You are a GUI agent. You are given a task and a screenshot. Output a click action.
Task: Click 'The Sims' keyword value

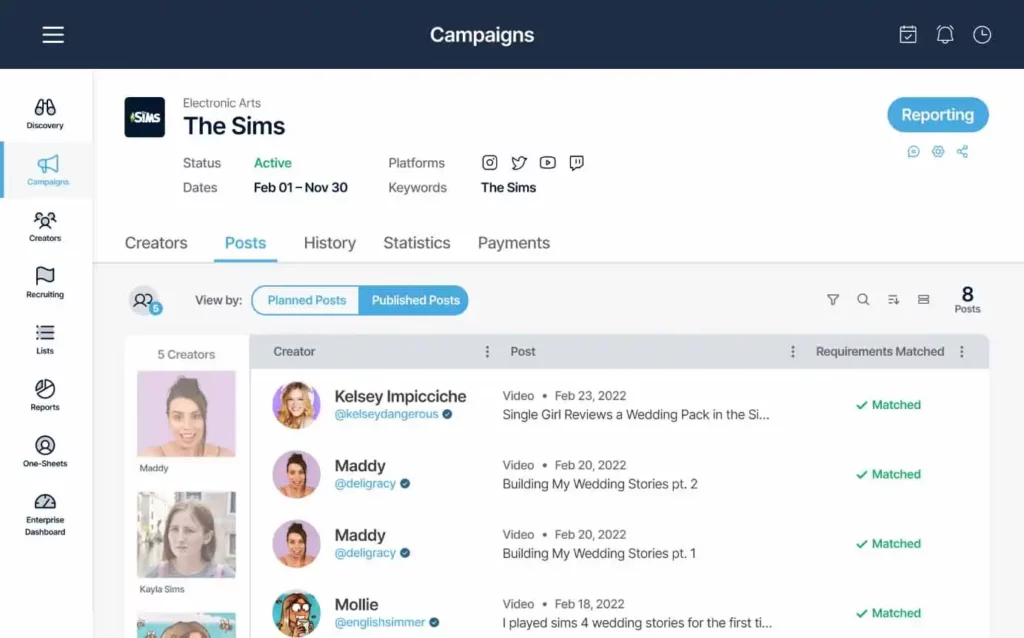(508, 187)
